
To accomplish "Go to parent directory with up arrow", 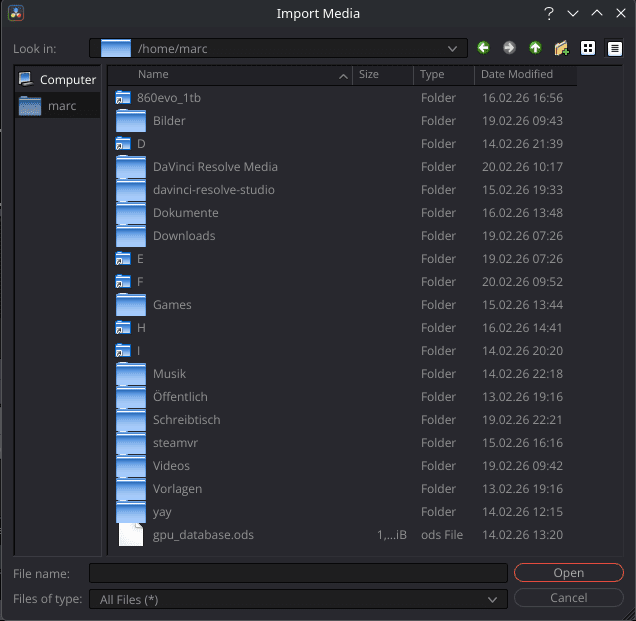I will pyautogui.click(x=535, y=48).
